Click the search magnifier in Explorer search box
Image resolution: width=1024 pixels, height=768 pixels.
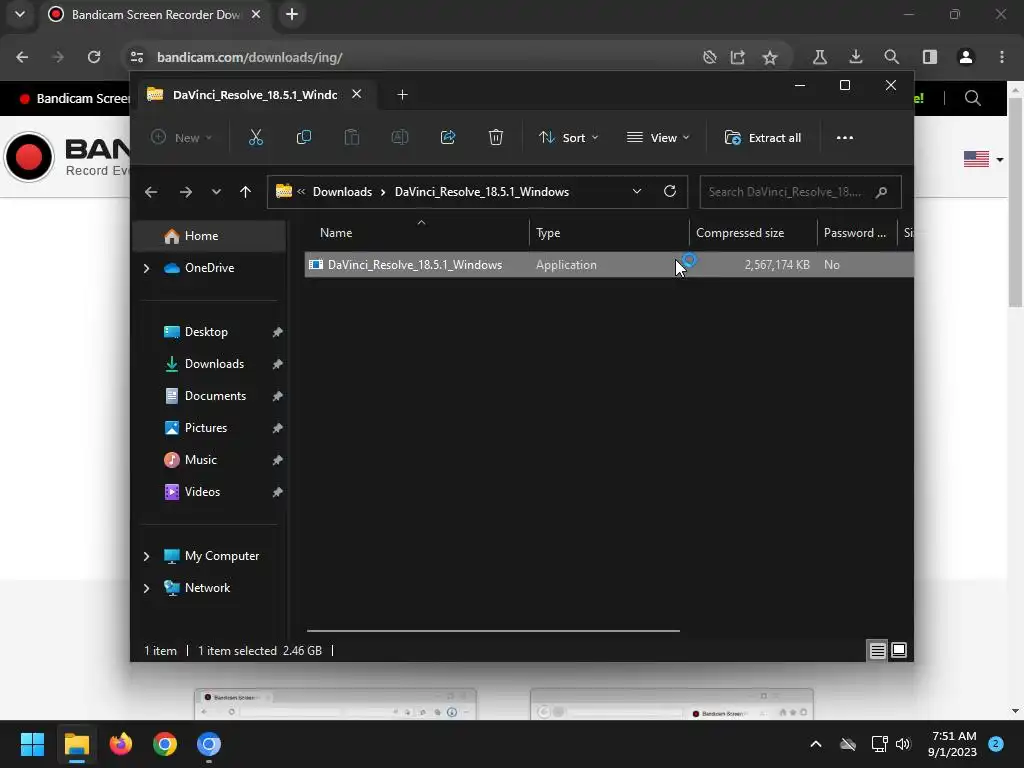pyautogui.click(x=881, y=192)
